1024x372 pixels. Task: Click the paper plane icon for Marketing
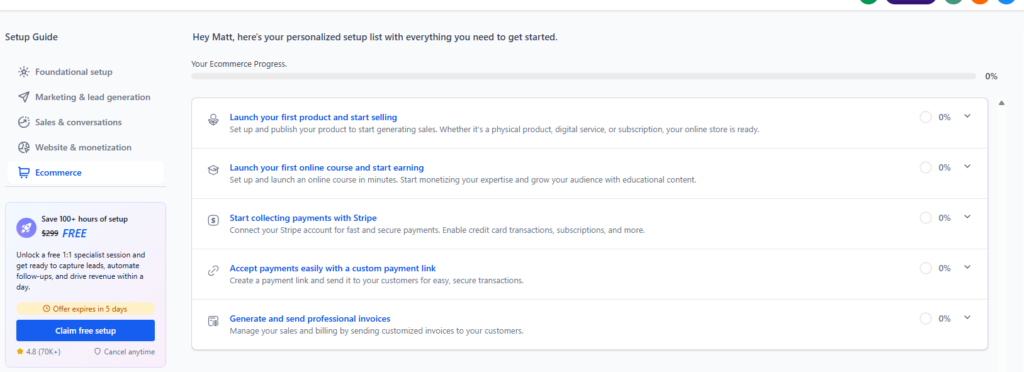click(x=24, y=97)
